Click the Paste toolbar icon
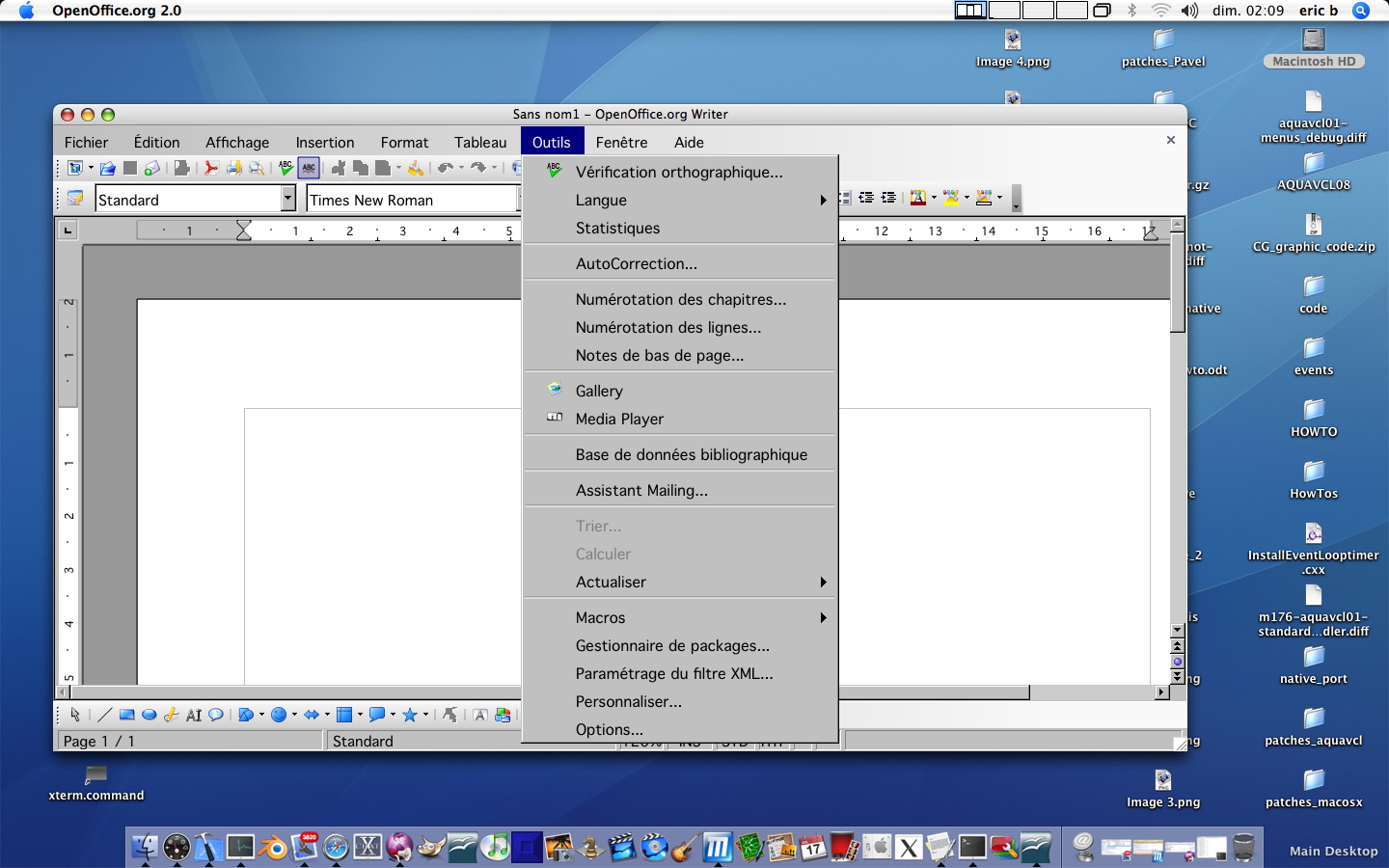The width and height of the screenshot is (1389, 868). click(x=383, y=168)
